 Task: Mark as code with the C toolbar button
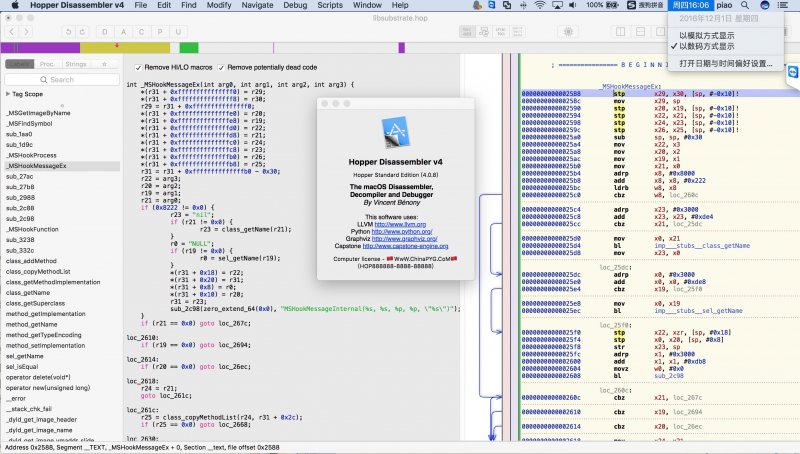pyautogui.click(x=141, y=32)
